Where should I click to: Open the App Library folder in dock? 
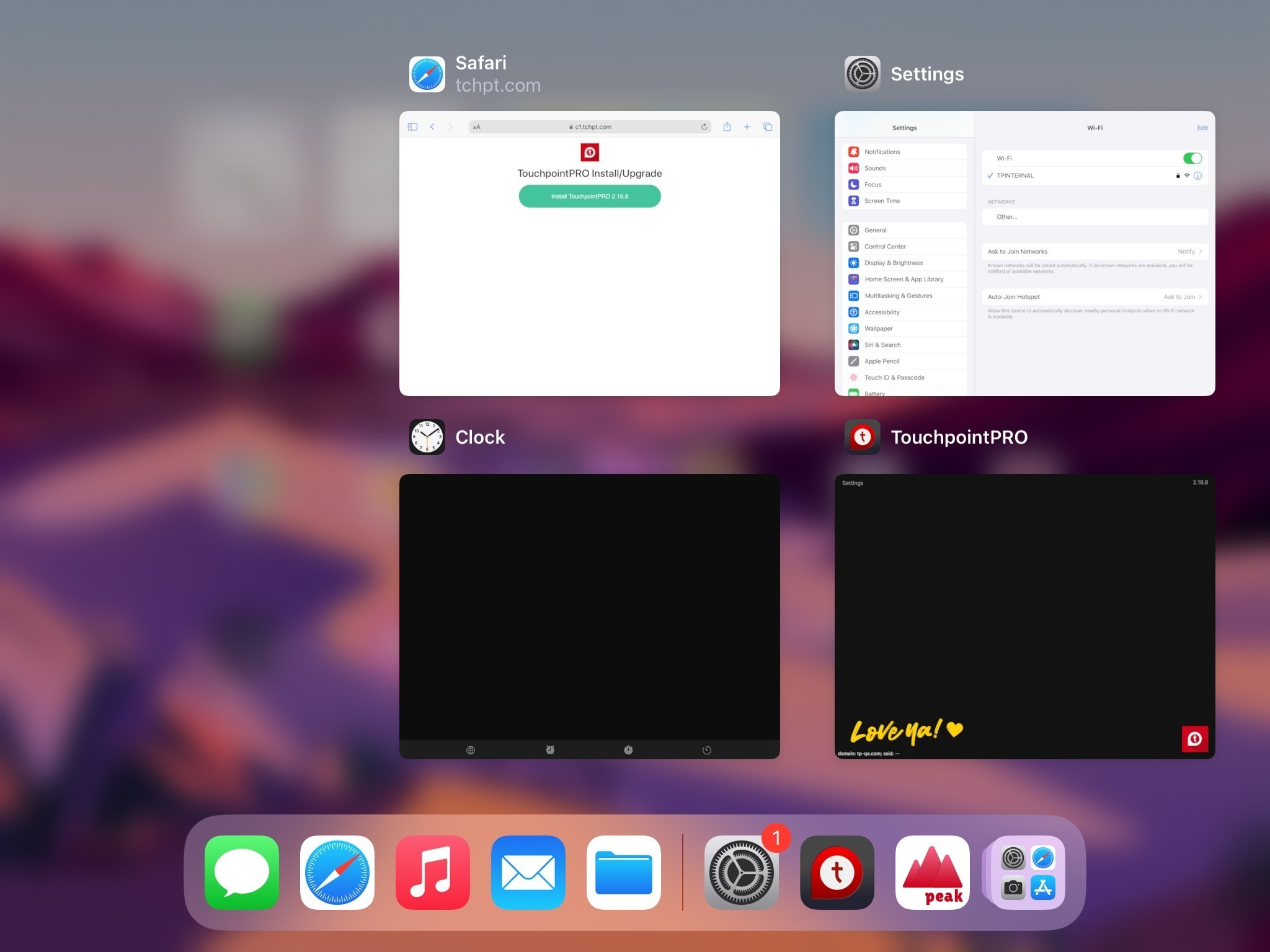tap(1028, 872)
